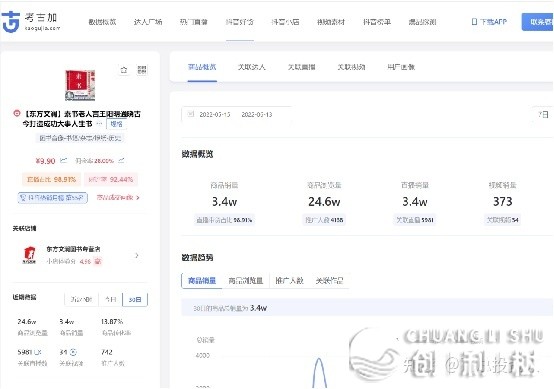This screenshot has width=554, height=389.
Task: Switch to the 商品概览 tab
Action: (x=202, y=67)
